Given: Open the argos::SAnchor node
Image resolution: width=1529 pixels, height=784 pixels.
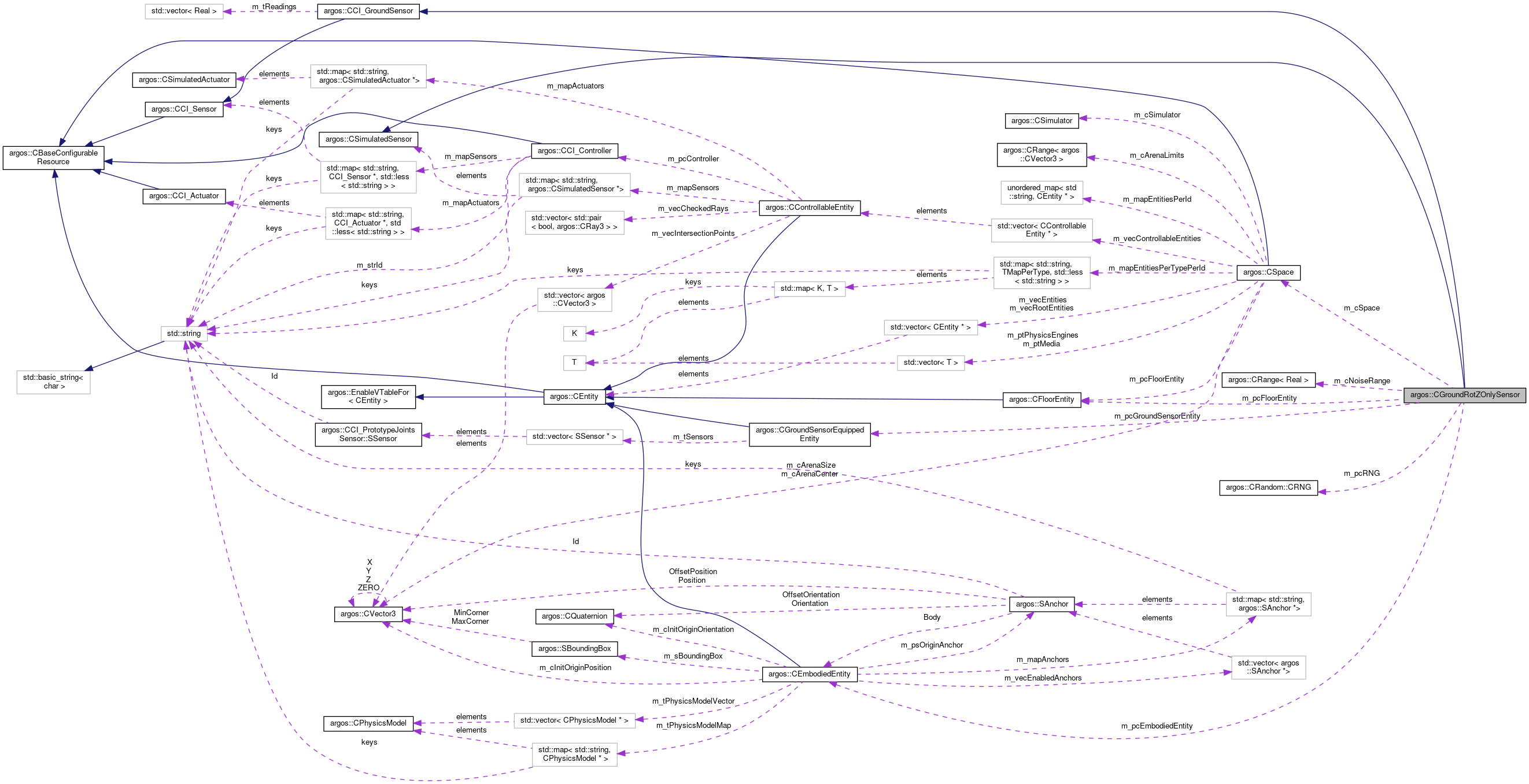Looking at the screenshot, I should (1042, 604).
